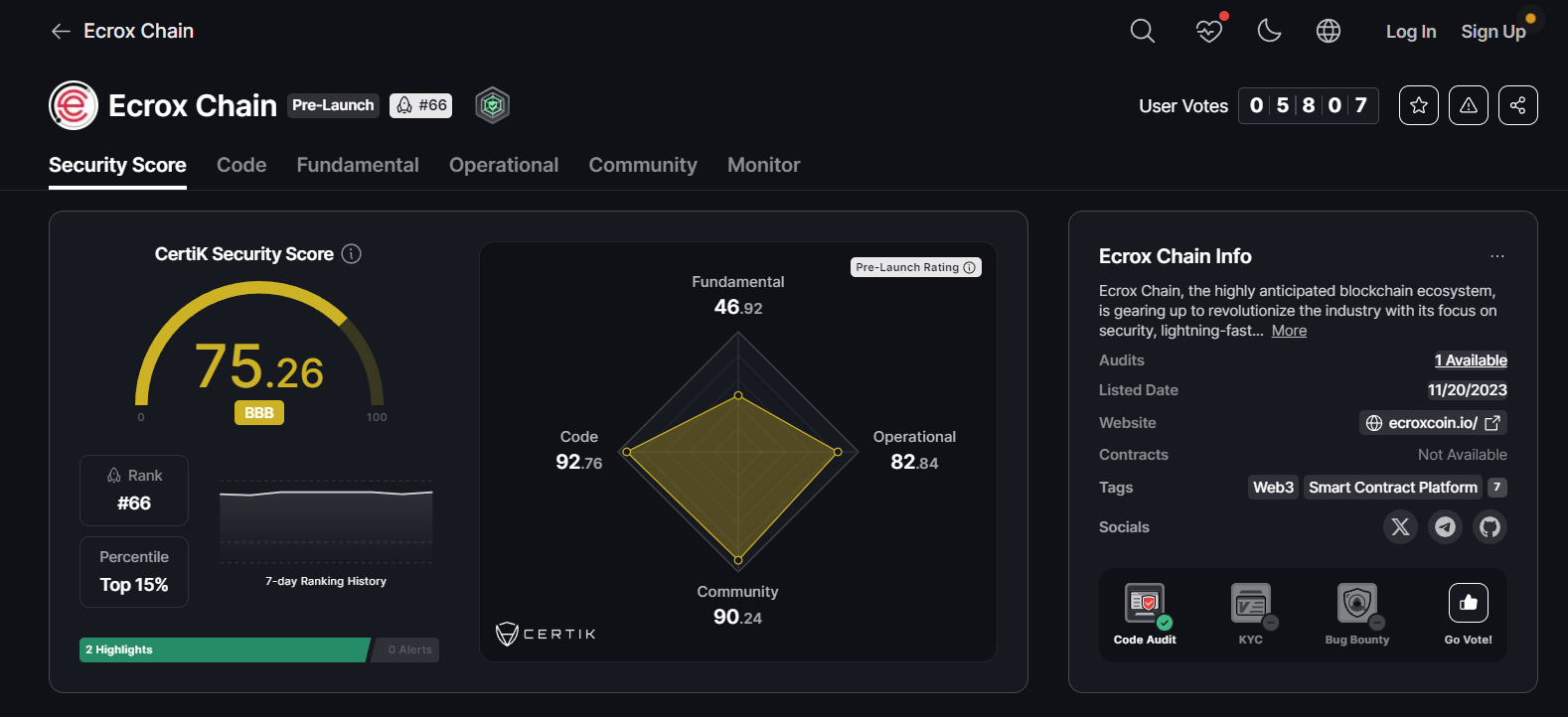
Task: Switch to the Community tab
Action: (x=643, y=165)
